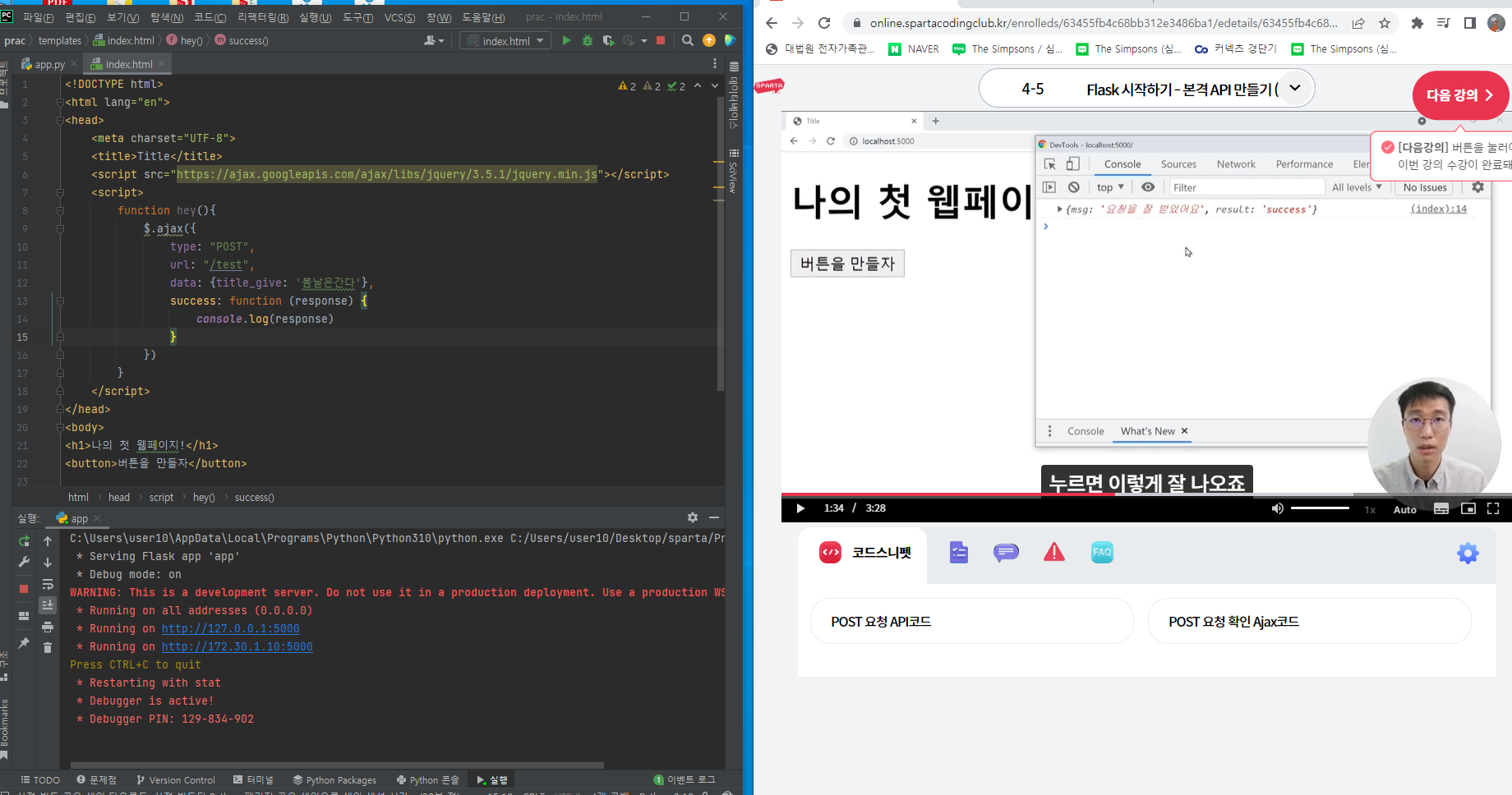Select the 코드스니펫 tab
Viewport: 1512px width, 795px height.
864,553
